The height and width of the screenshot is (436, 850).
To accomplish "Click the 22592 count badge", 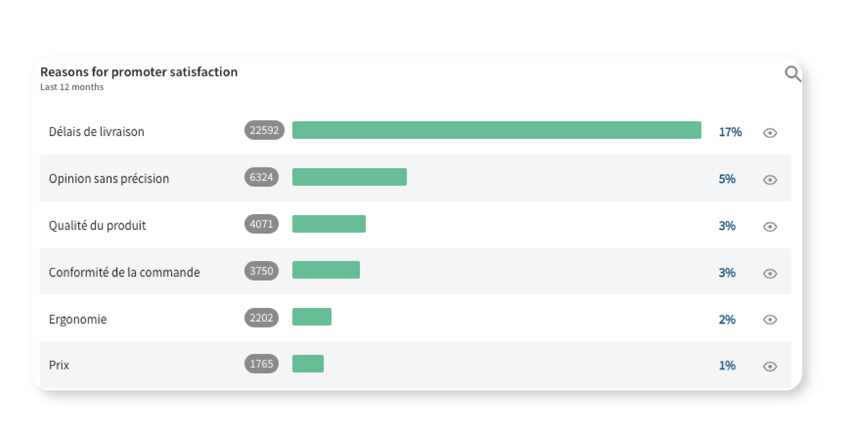I will 264,130.
